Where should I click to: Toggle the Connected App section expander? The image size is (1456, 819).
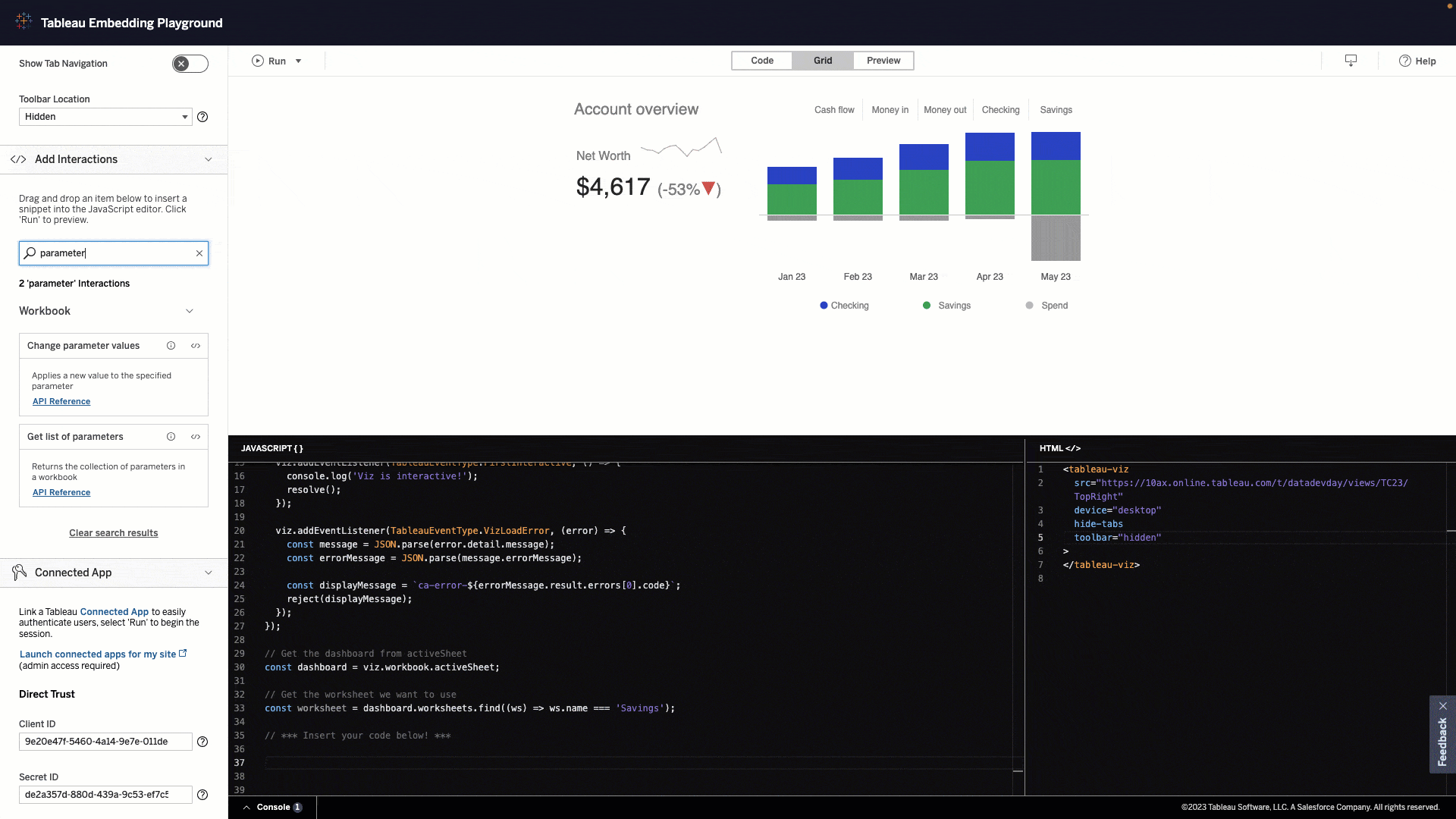click(208, 572)
